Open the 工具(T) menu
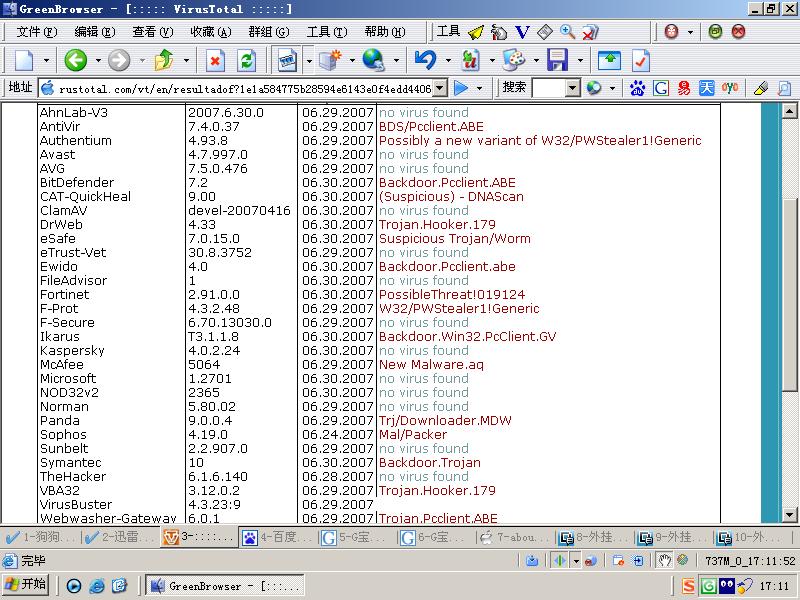This screenshot has width=800, height=600. (327, 32)
